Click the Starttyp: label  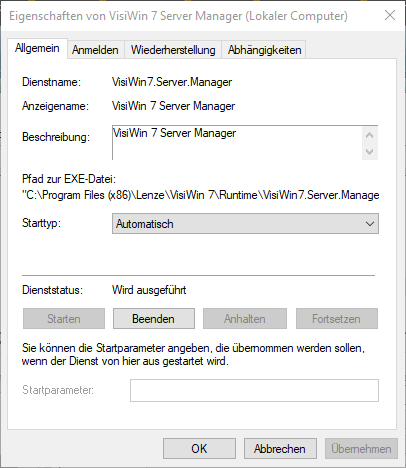pyautogui.click(x=41, y=223)
